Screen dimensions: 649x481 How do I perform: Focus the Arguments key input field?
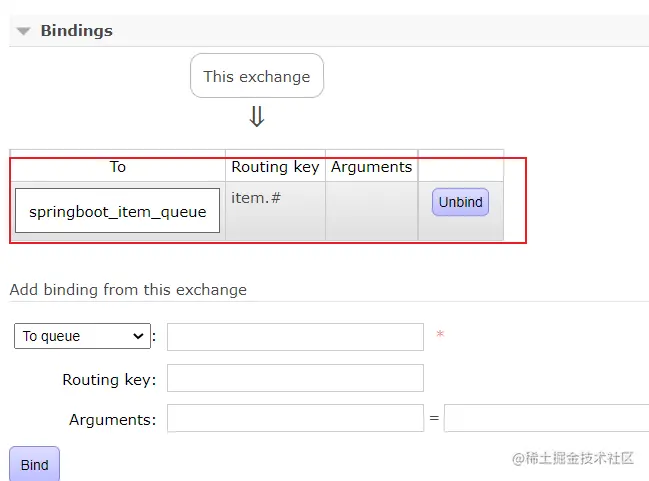[295, 418]
